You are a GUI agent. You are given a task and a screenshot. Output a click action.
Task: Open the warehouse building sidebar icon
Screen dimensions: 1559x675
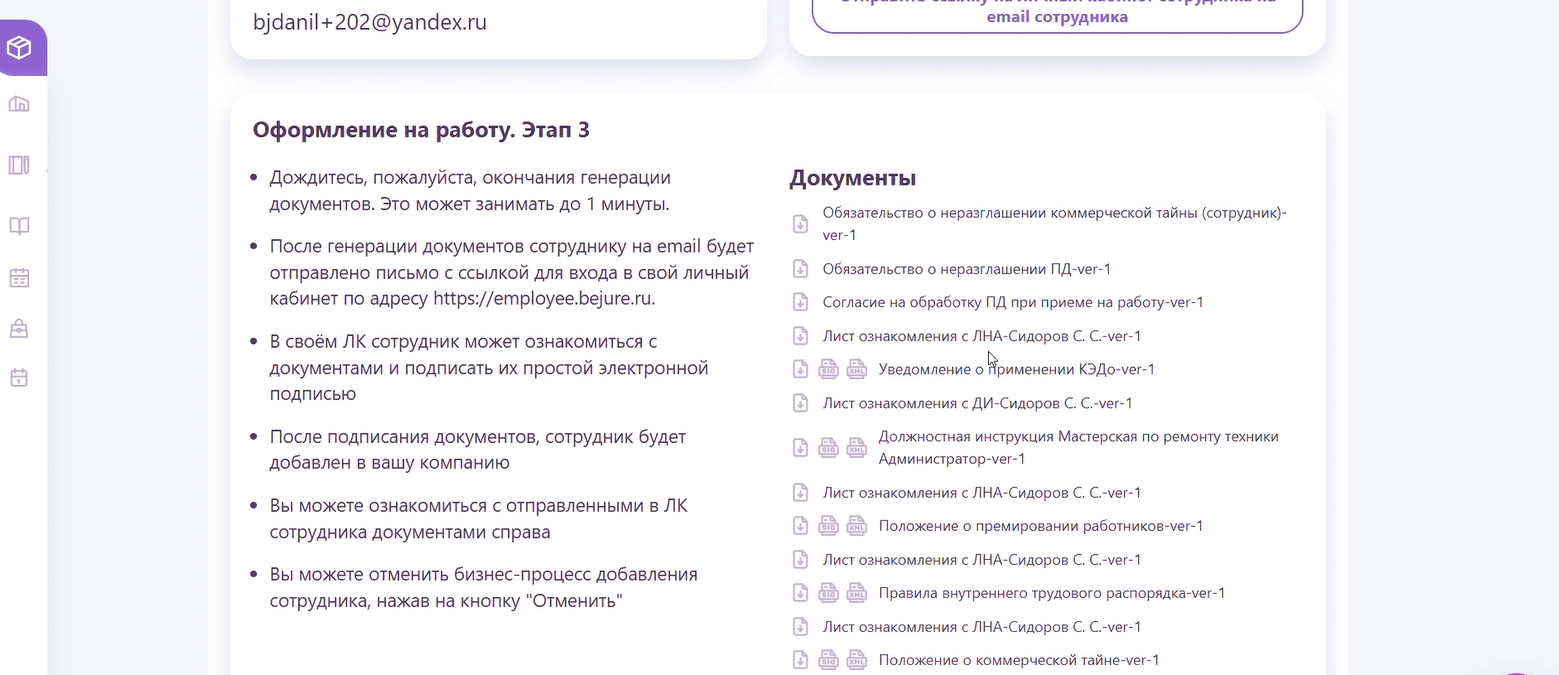pos(19,104)
